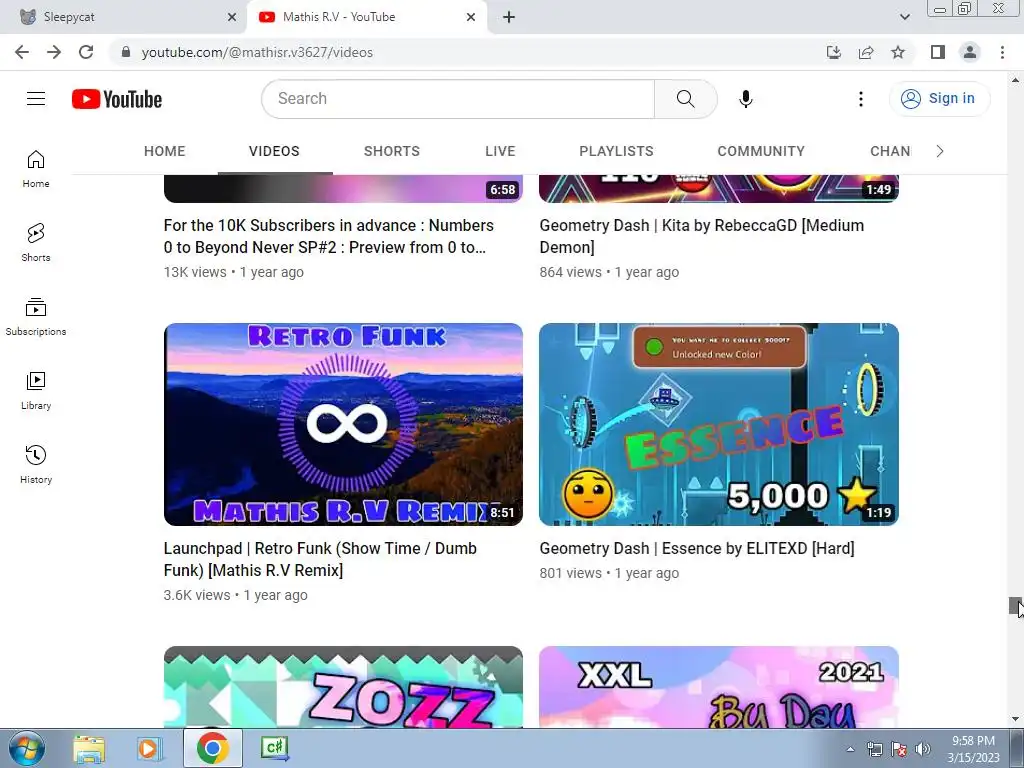
Task: Click '13K views • 1 year ago' text
Action: 234,272
